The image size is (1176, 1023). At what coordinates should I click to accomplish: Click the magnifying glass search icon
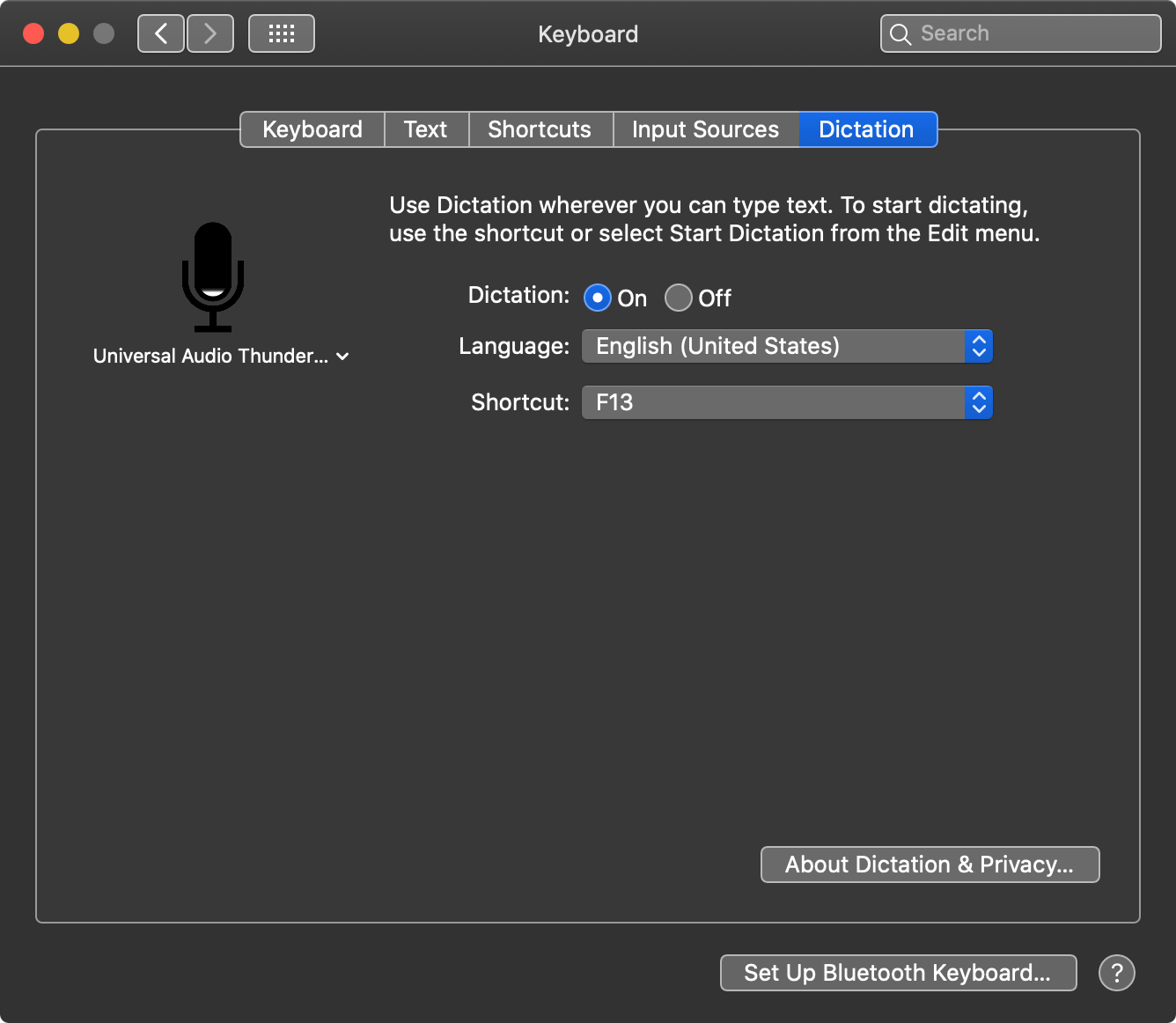coord(900,34)
